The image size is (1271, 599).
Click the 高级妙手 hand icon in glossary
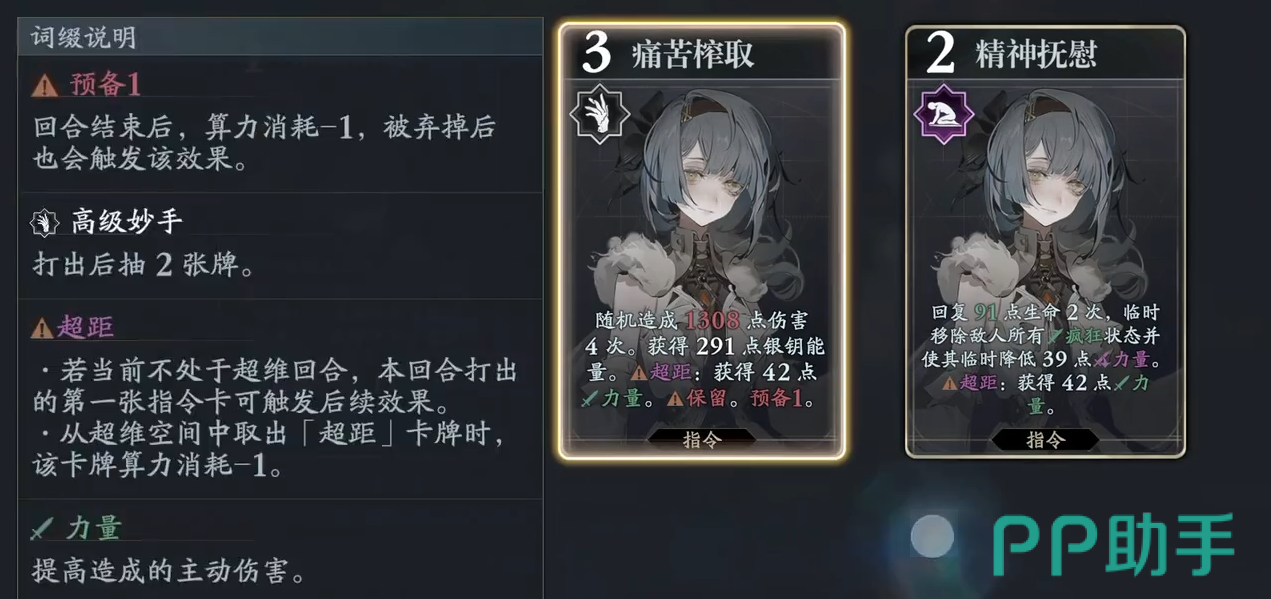pyautogui.click(x=45, y=222)
